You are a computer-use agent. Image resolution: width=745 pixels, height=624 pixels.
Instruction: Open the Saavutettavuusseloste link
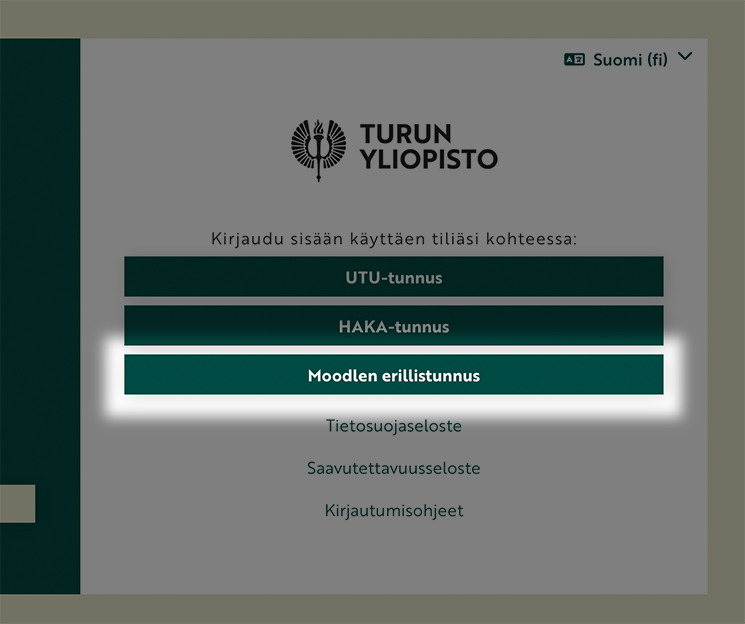(x=393, y=468)
